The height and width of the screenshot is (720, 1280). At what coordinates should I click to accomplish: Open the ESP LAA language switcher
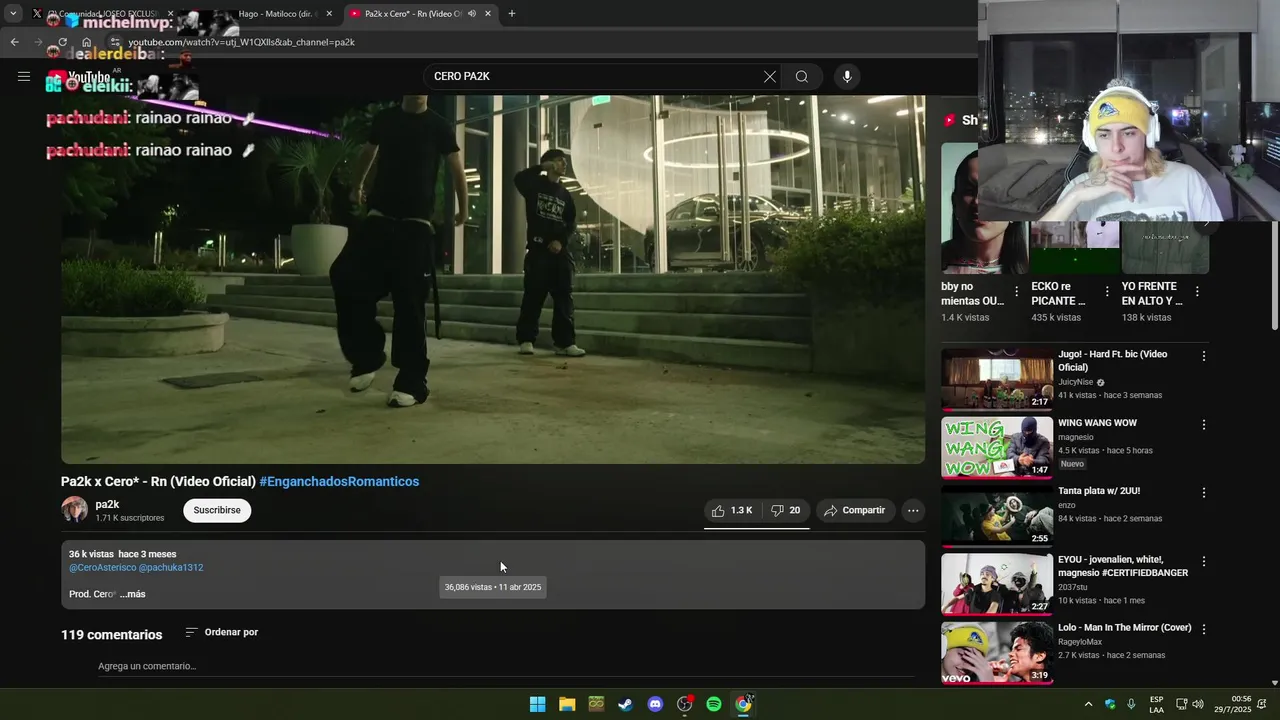pos(1156,704)
